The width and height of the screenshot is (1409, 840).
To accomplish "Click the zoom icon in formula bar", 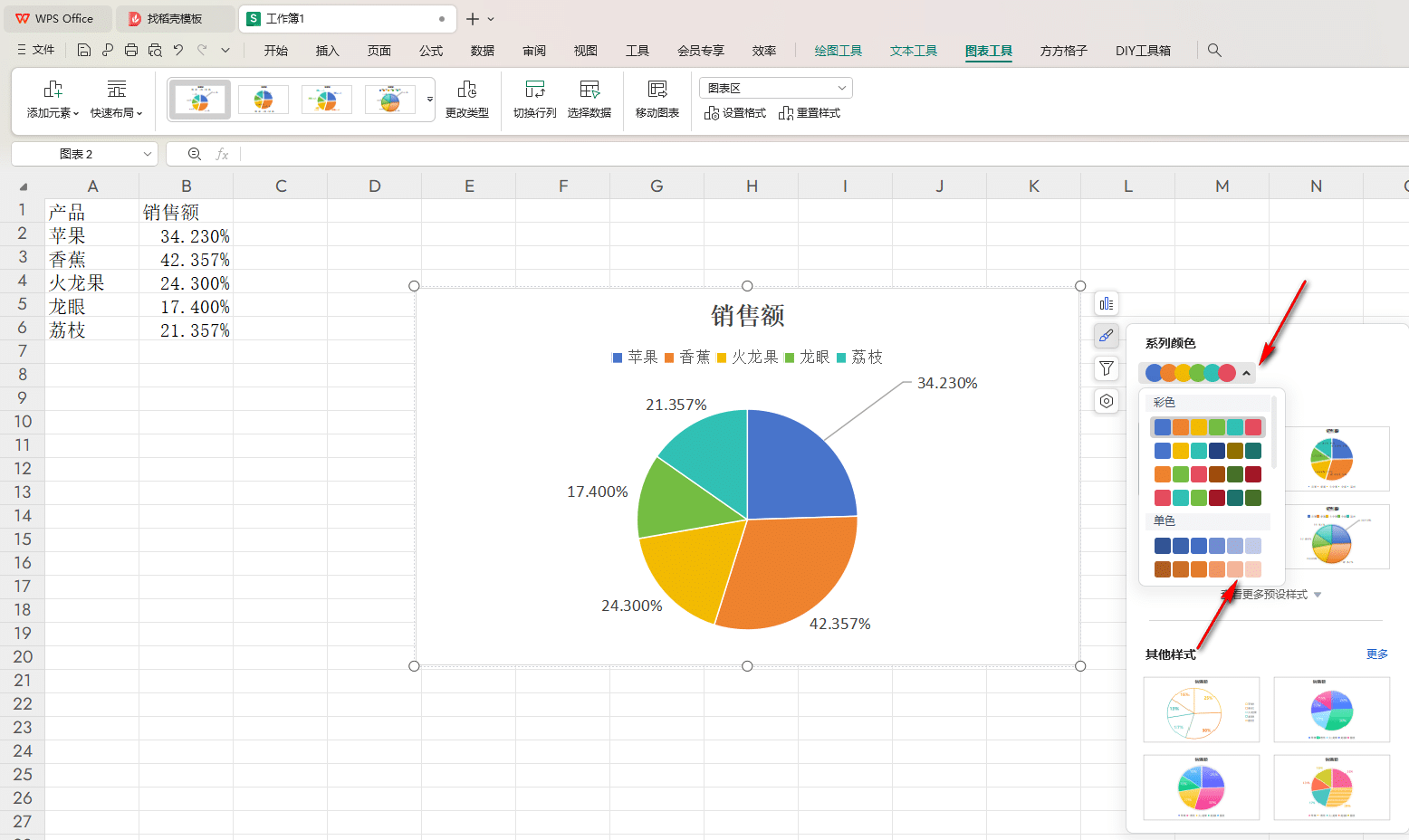I will pyautogui.click(x=194, y=154).
